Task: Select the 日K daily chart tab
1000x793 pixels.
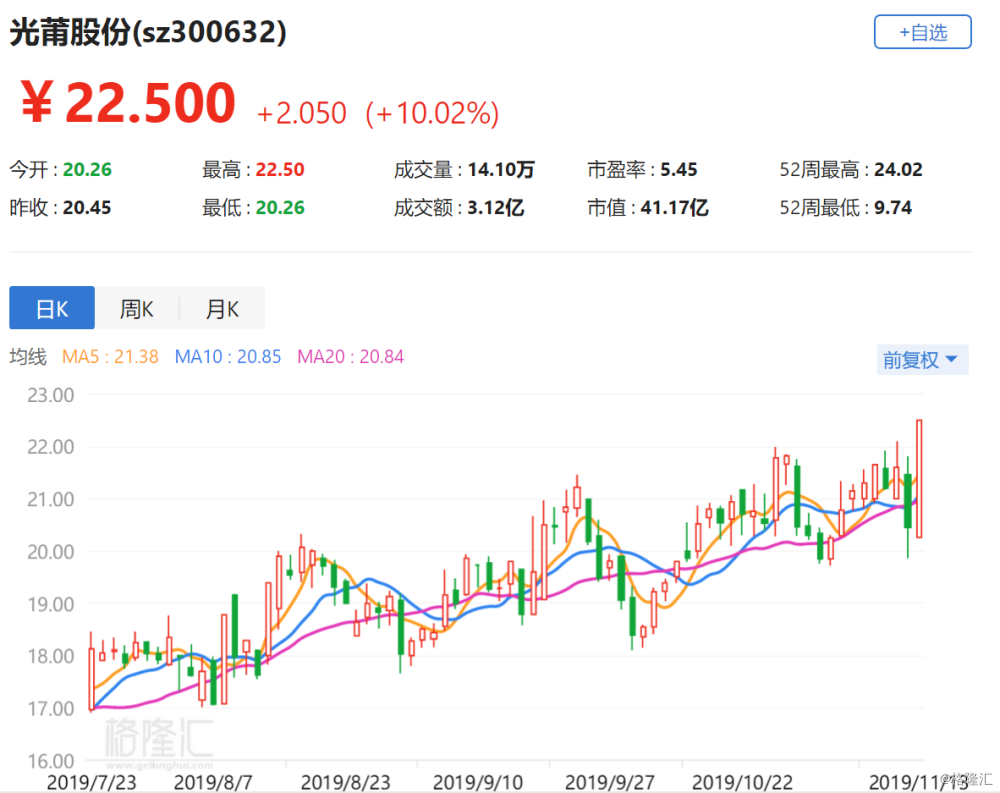Action: click(x=52, y=308)
